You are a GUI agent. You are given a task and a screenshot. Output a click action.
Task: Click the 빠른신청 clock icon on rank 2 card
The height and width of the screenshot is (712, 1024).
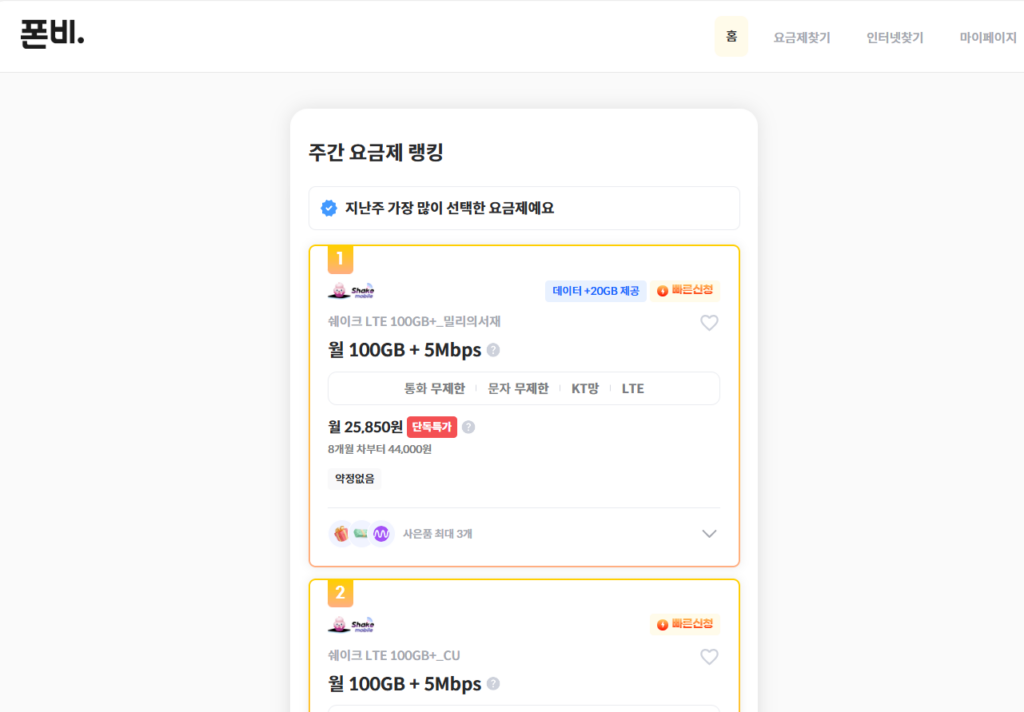[x=662, y=624]
